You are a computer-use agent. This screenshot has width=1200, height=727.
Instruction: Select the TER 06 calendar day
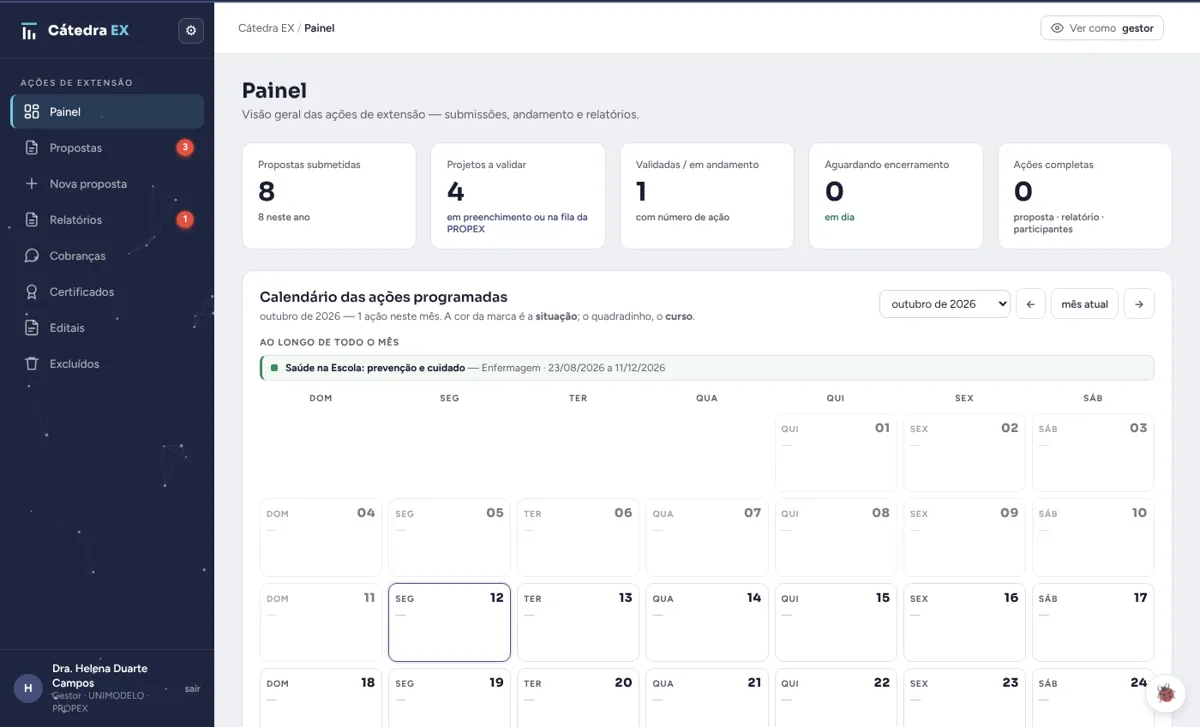[578, 538]
